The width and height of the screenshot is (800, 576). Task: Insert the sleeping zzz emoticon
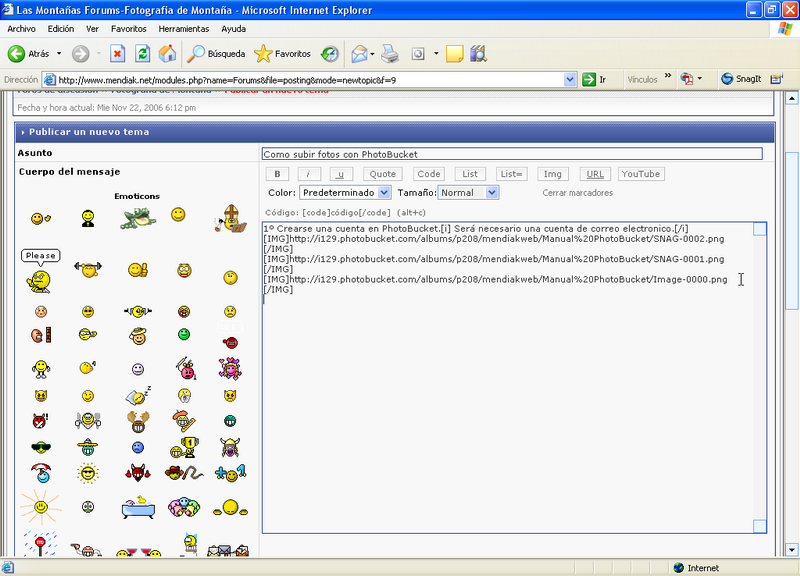[138, 395]
